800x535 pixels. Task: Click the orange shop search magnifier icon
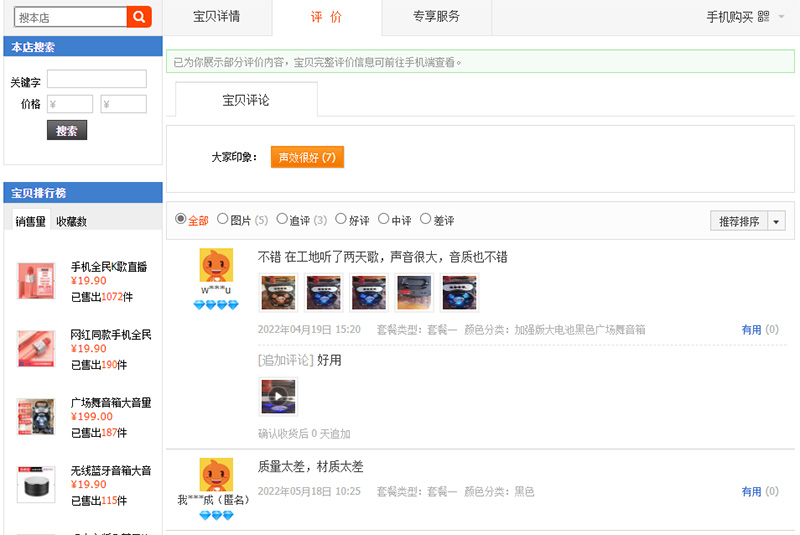pyautogui.click(x=139, y=17)
